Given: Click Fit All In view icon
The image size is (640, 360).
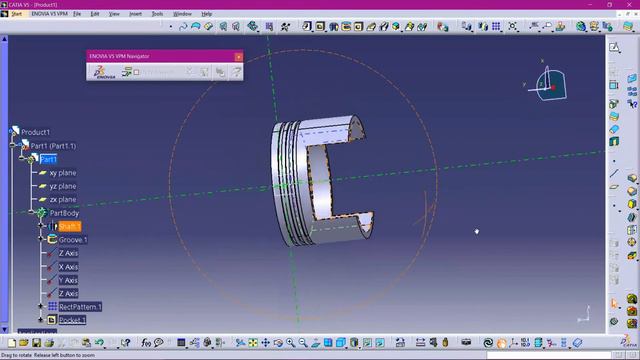Looking at the screenshot, I should pos(253,343).
